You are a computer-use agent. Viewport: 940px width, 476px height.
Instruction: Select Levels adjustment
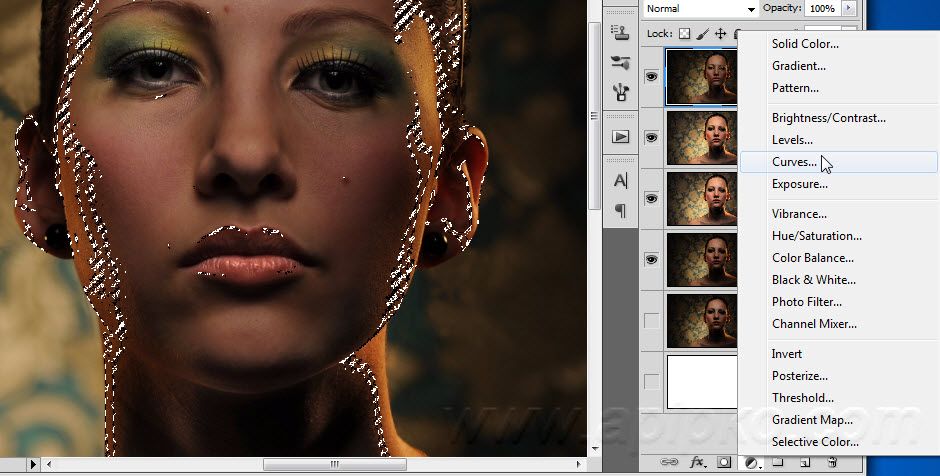pos(792,140)
